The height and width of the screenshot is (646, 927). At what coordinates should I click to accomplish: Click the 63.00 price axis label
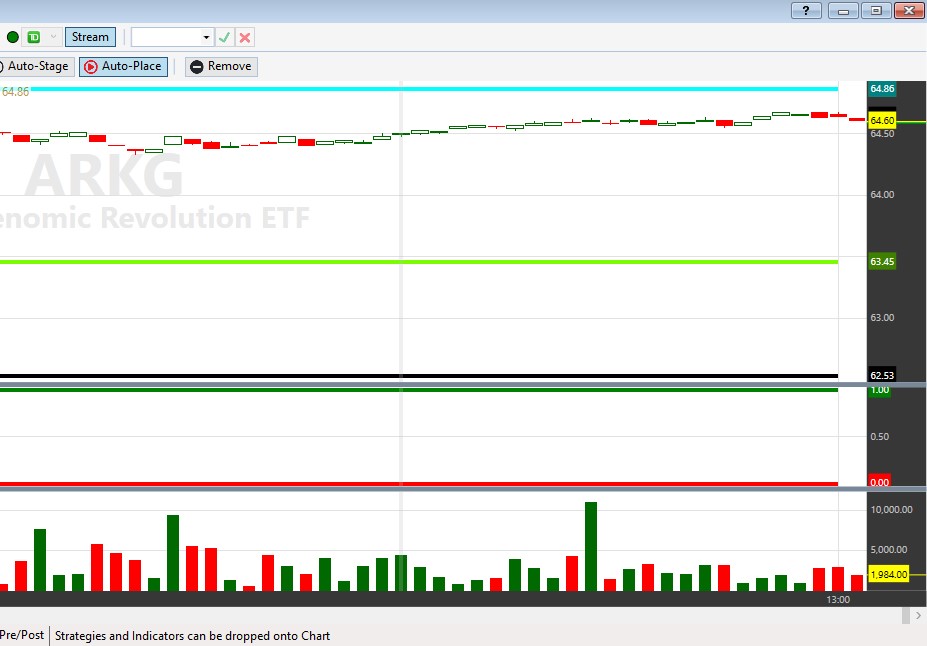tap(882, 317)
